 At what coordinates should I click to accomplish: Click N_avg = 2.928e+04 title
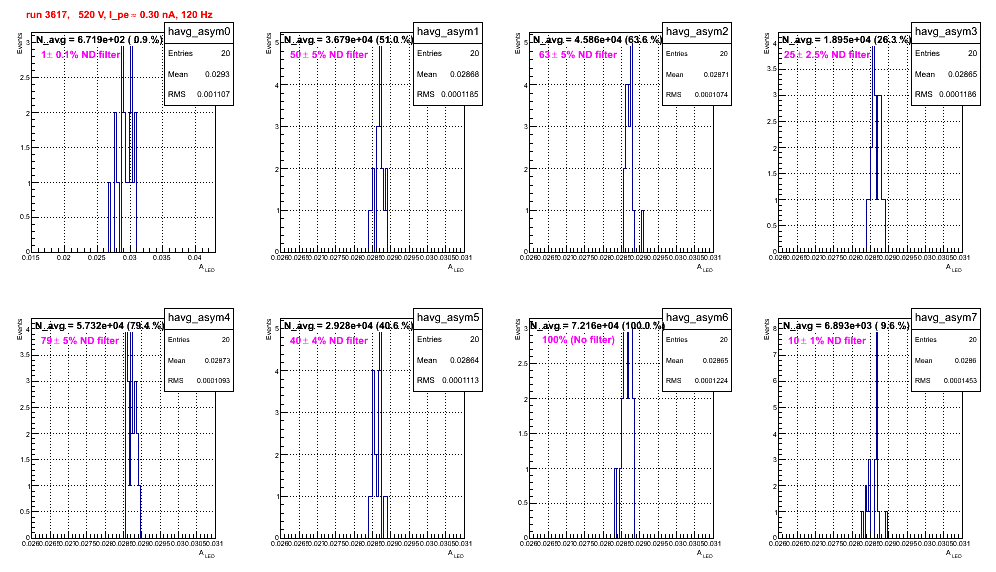(348, 325)
